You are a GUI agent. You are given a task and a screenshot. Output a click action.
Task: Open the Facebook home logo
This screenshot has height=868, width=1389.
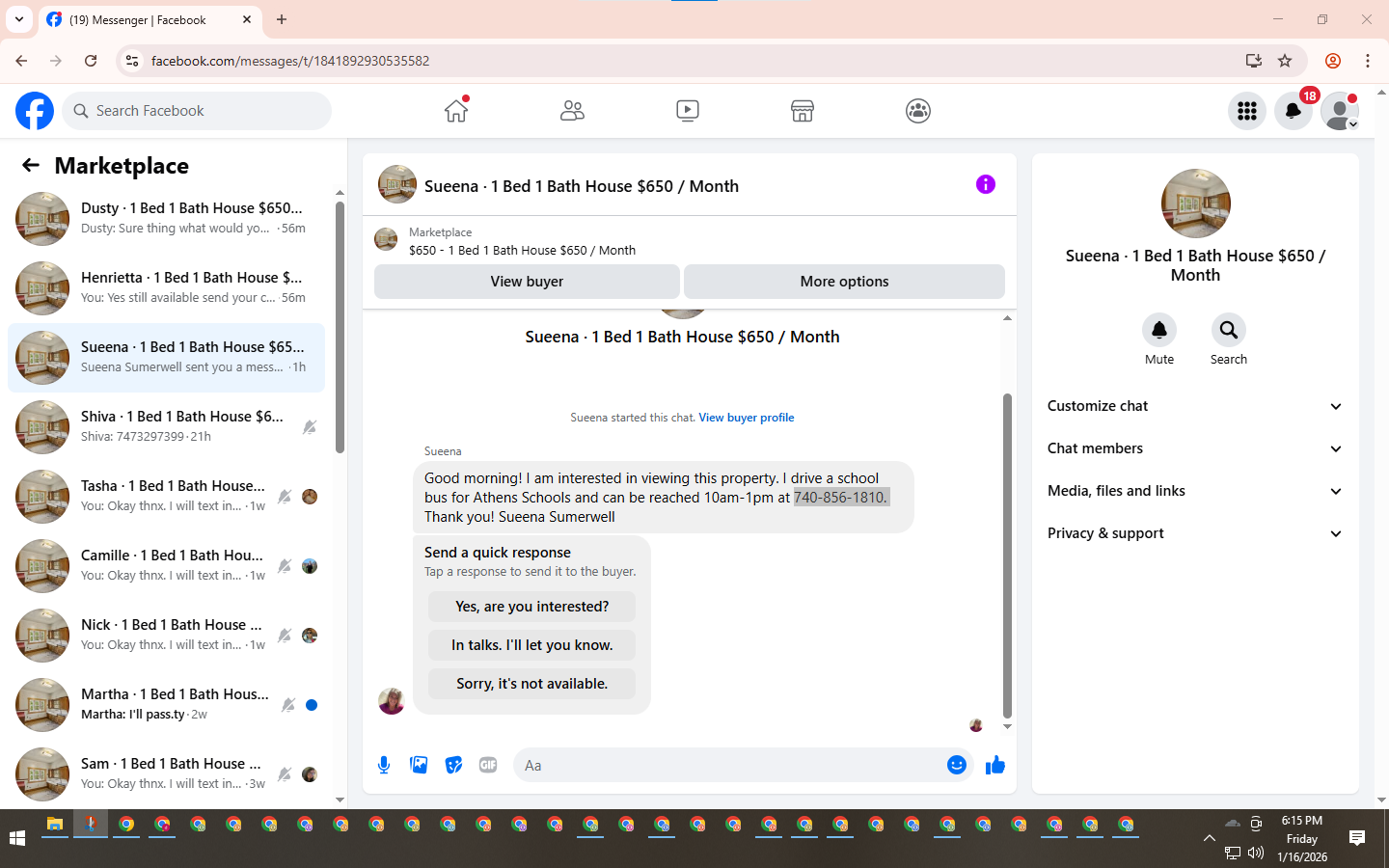tap(35, 111)
